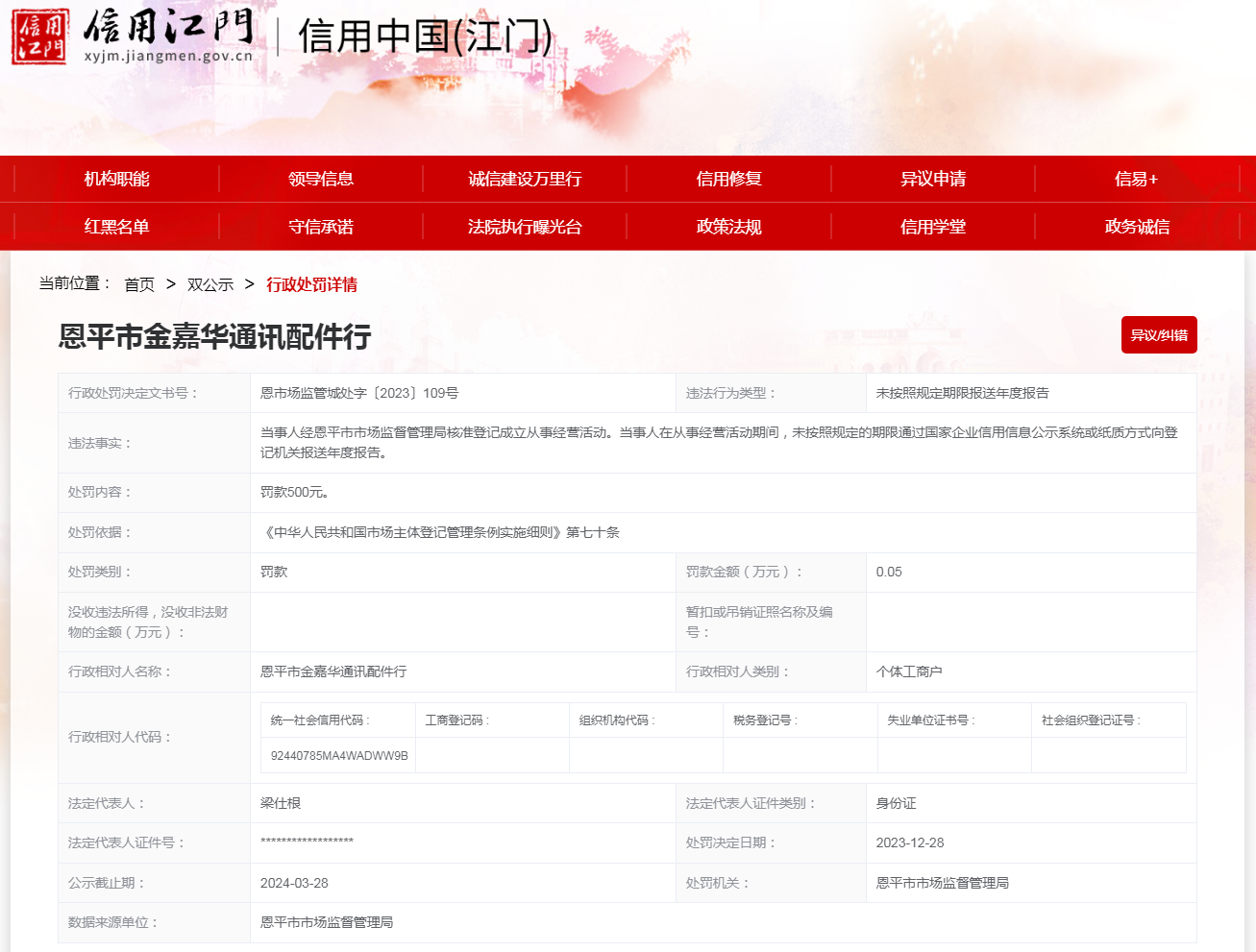Select 政务诚信 in the navigation bar
Screen dimensions: 1256x952
[1137, 227]
